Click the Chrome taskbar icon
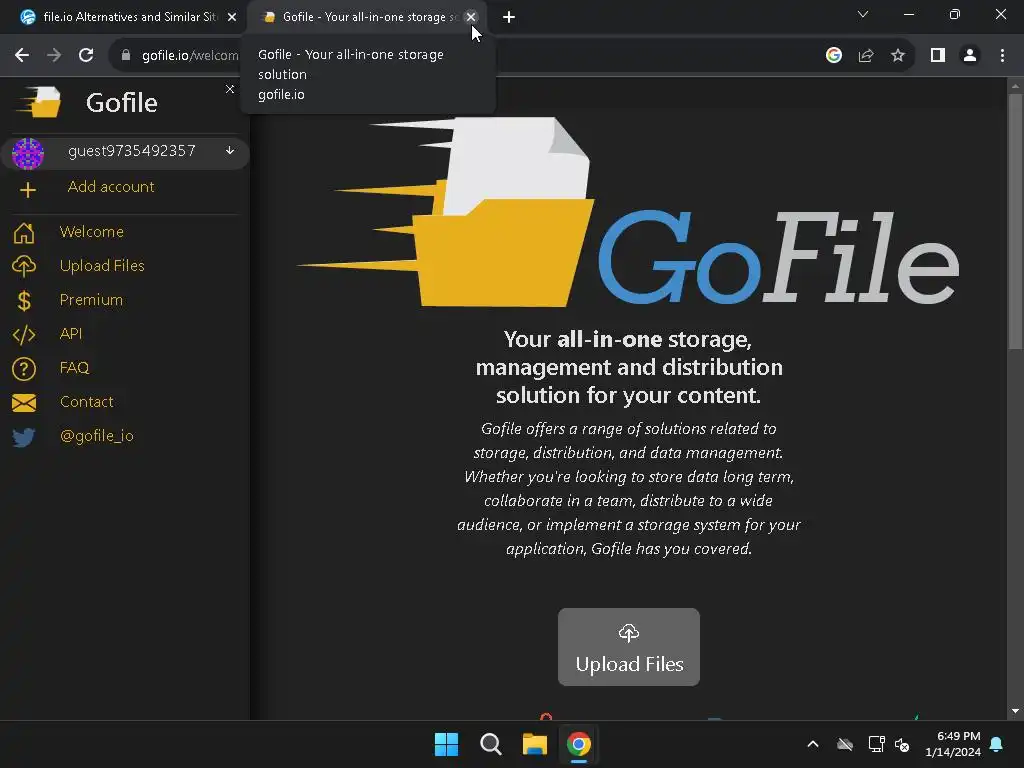The image size is (1024, 768). point(579,744)
